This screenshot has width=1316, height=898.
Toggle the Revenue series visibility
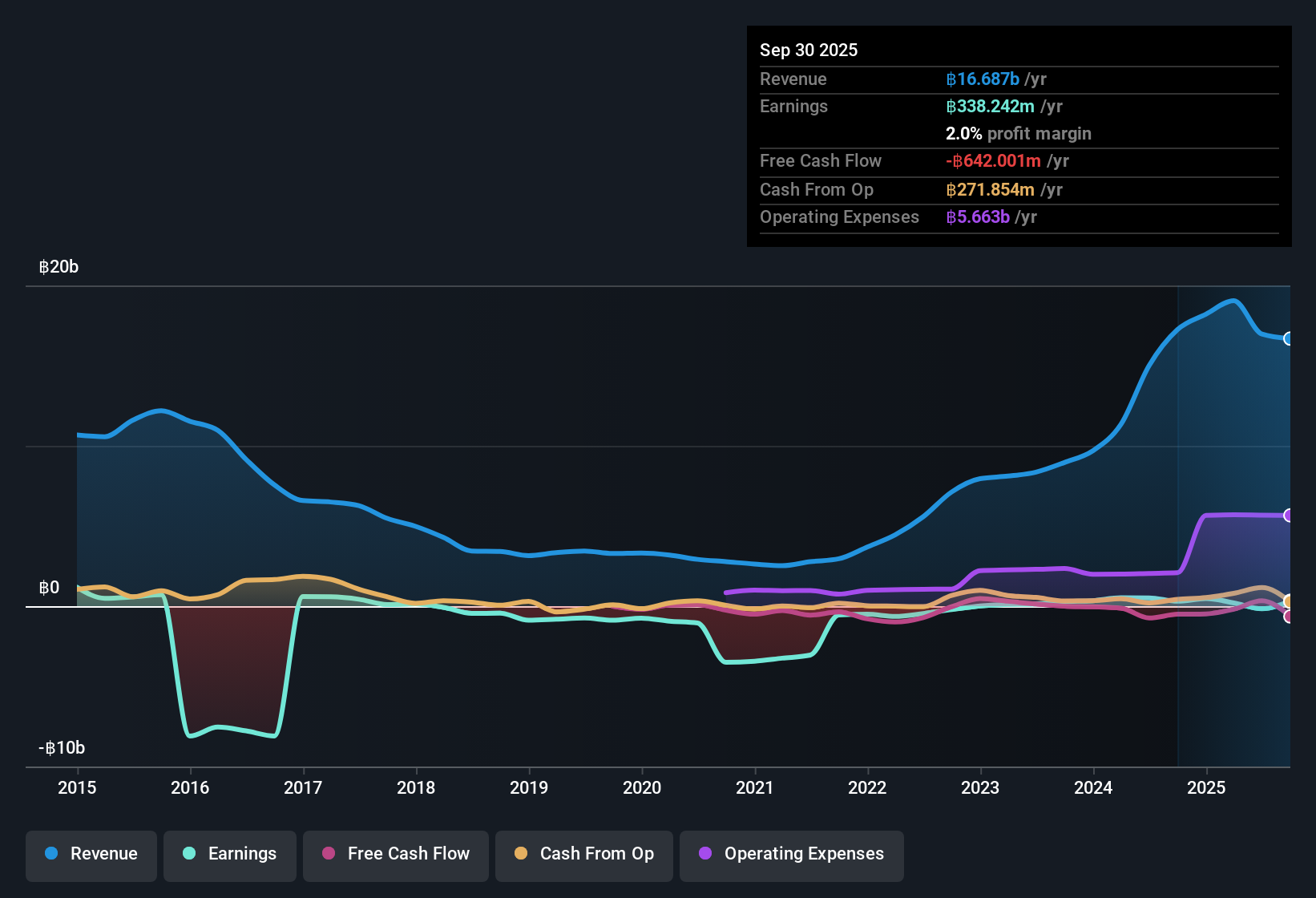(91, 854)
